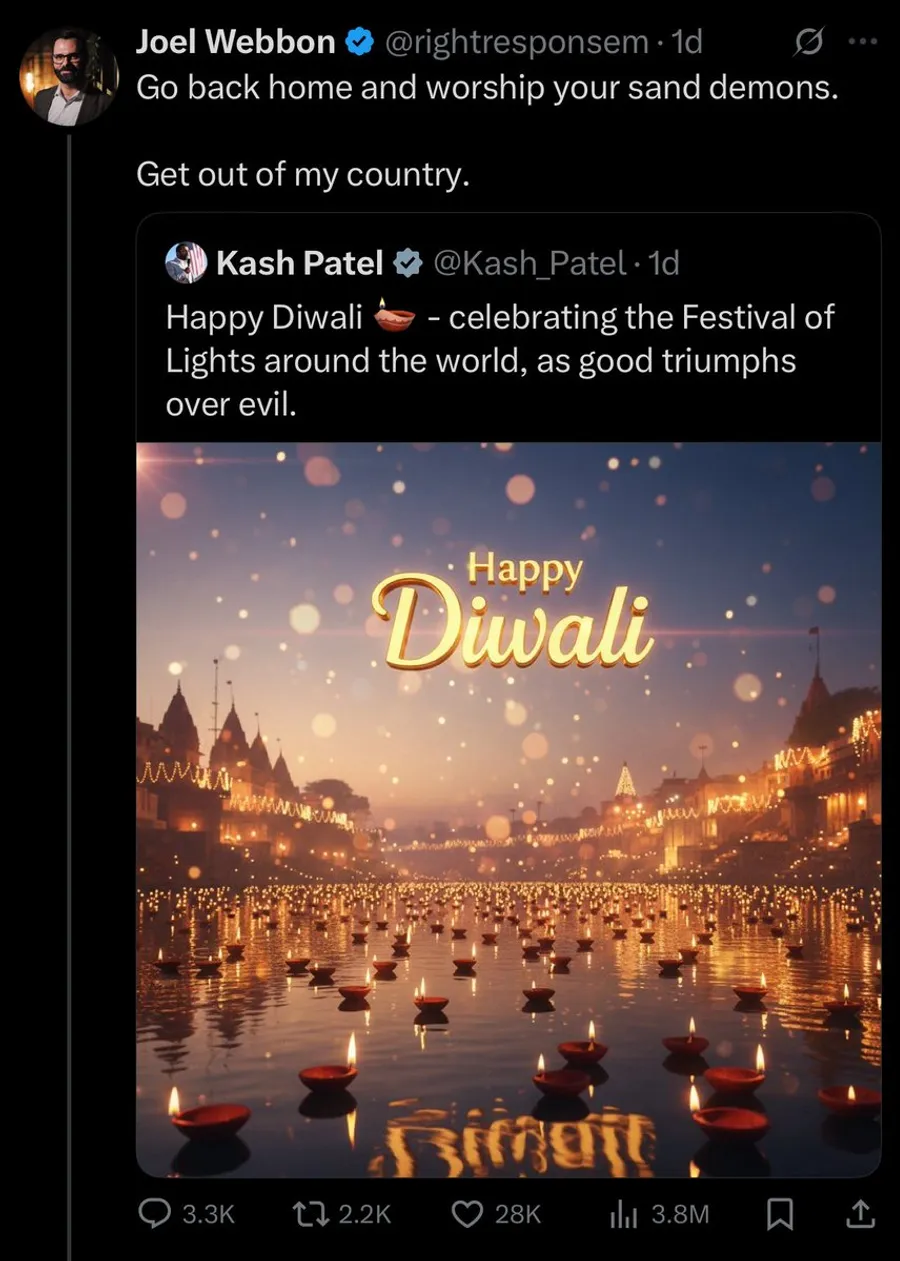Bookmark the tweet via bookmark icon
The image size is (900, 1261).
point(781,1213)
